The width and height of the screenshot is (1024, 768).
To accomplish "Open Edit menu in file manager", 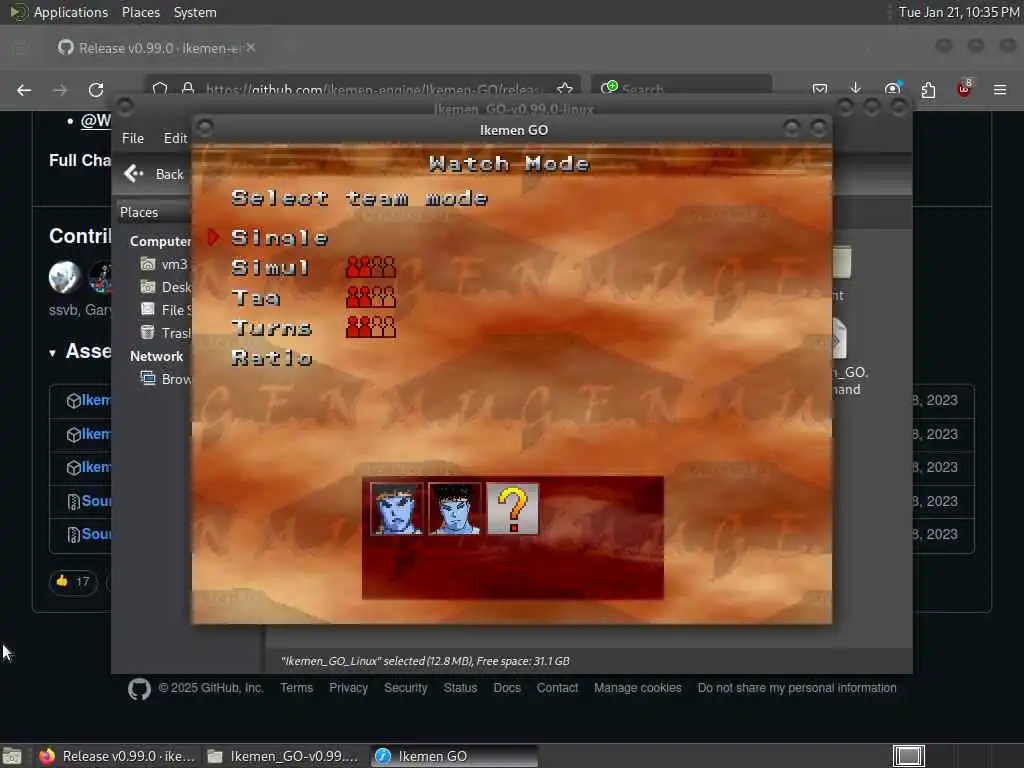I will pos(174,138).
